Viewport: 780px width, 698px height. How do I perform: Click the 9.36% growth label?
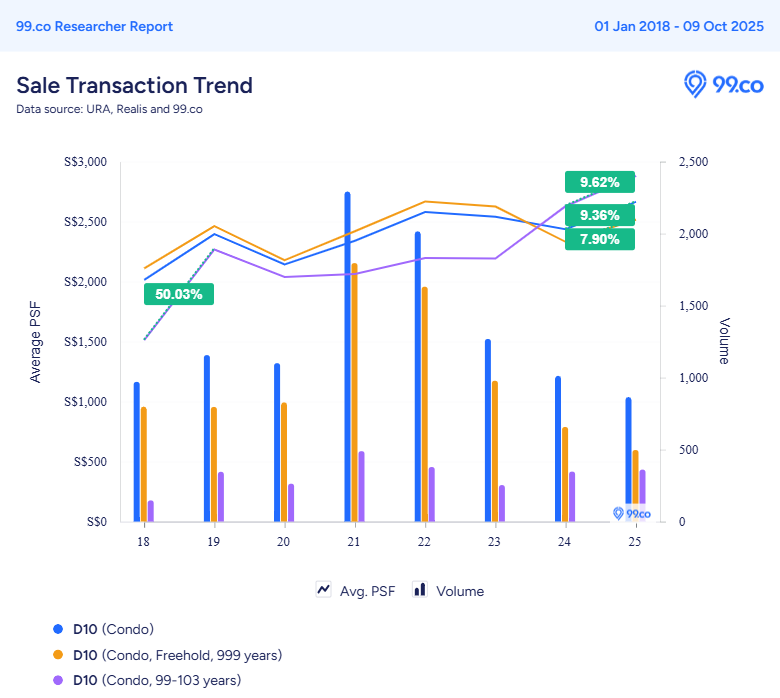(x=599, y=215)
